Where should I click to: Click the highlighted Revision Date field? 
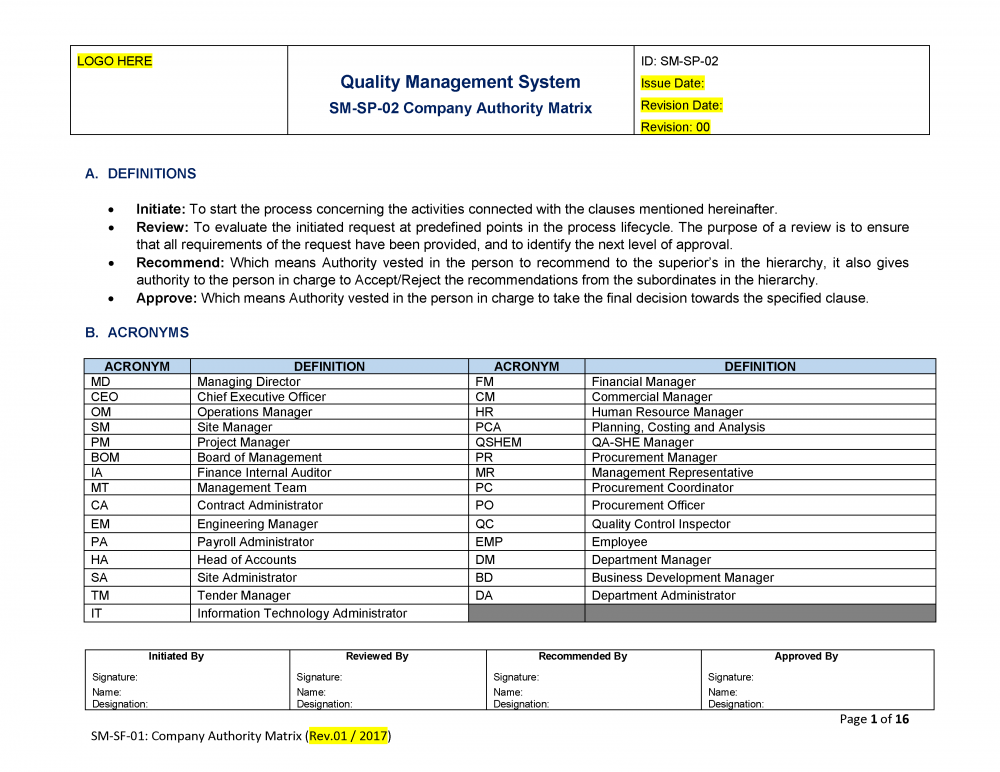681,105
